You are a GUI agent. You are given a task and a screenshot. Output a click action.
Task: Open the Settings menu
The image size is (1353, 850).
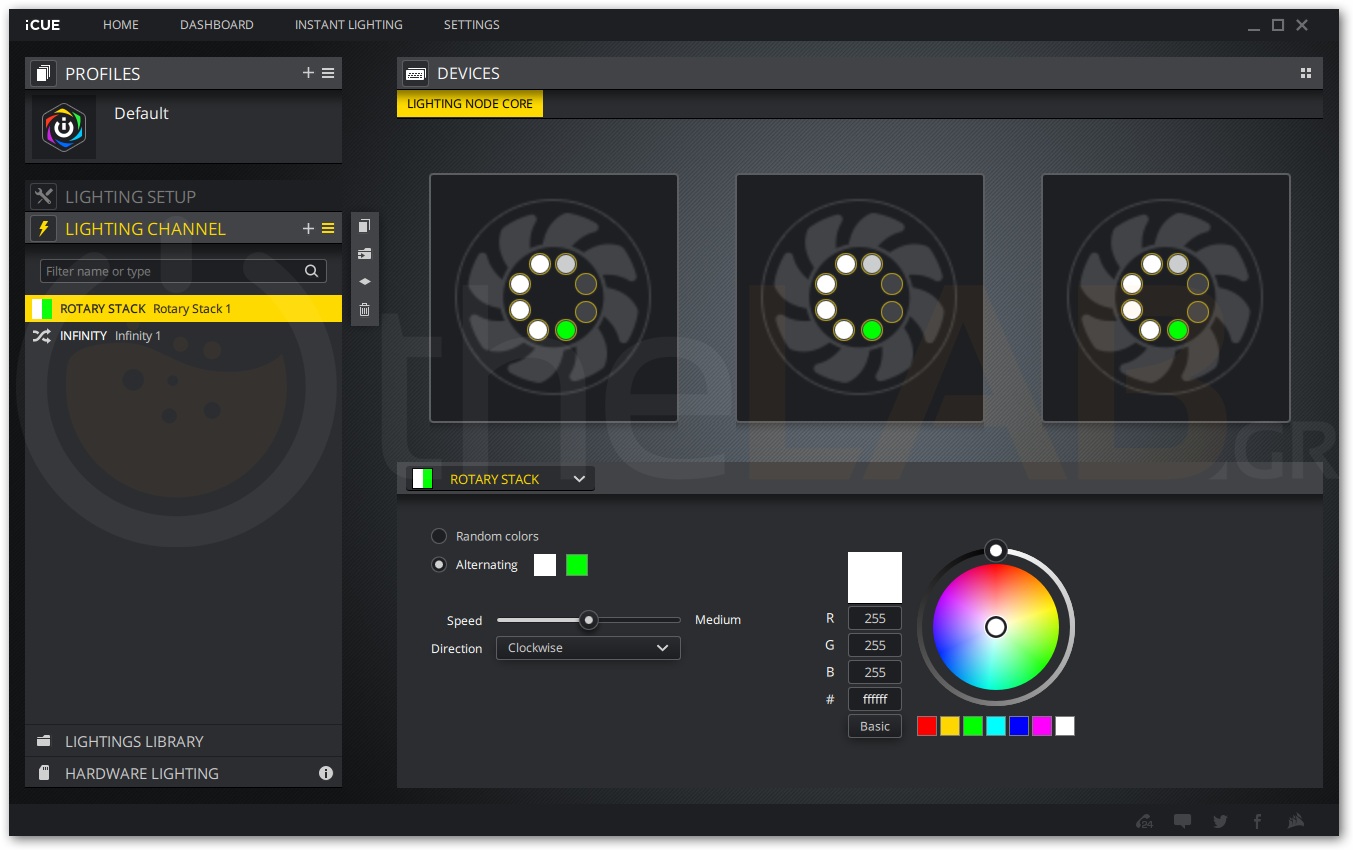(472, 25)
